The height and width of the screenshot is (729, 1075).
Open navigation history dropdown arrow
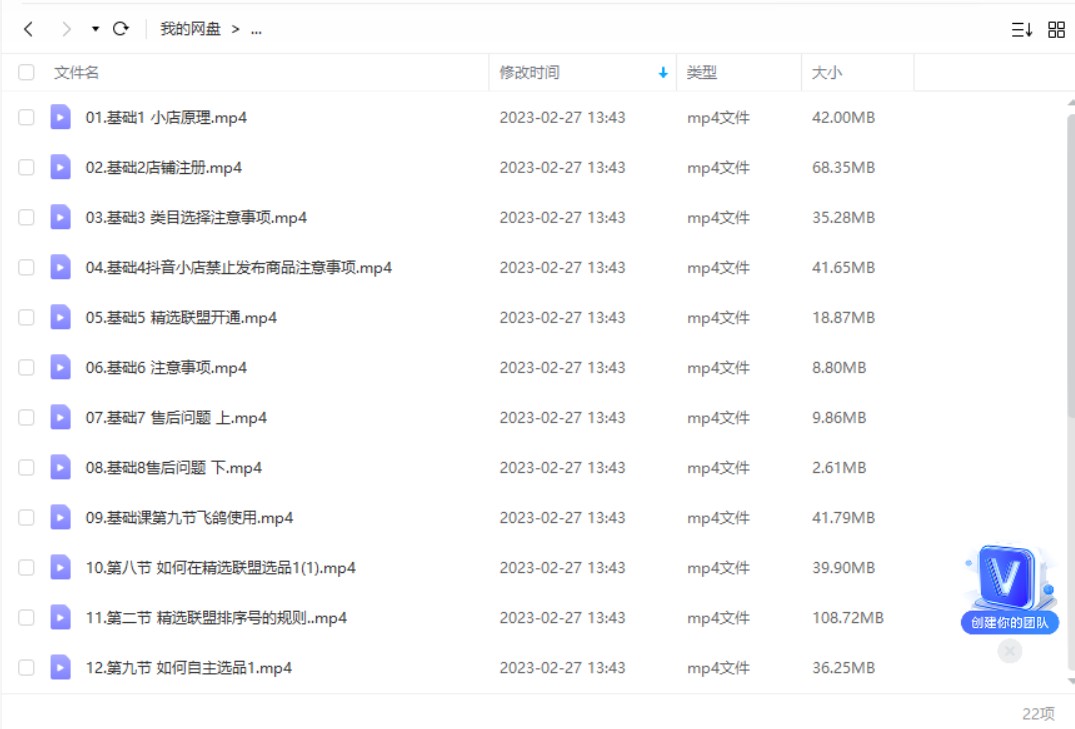click(95, 29)
